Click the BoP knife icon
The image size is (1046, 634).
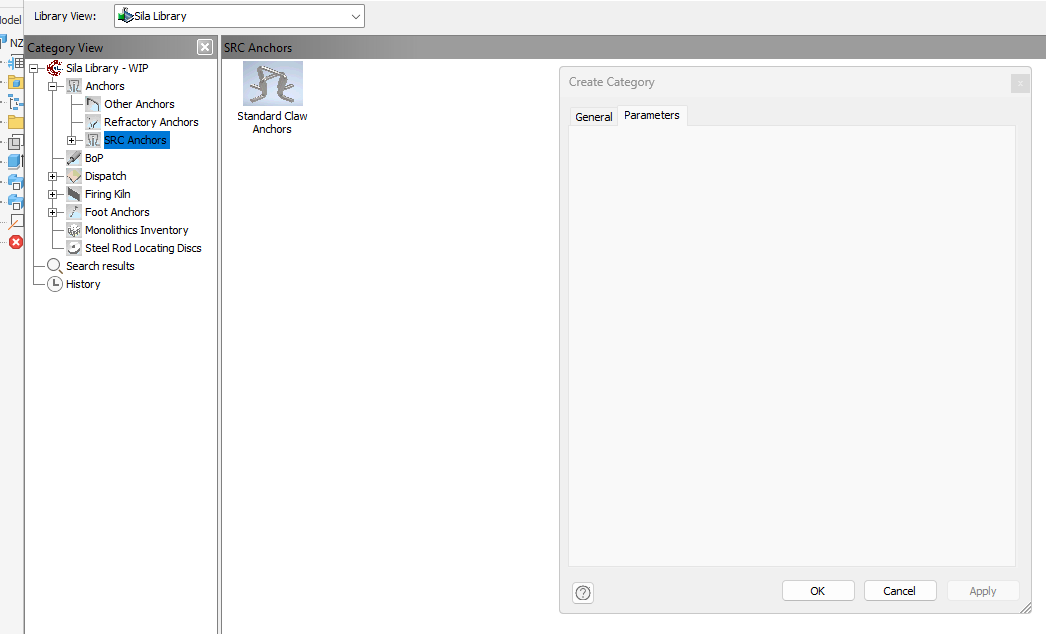coord(73,158)
